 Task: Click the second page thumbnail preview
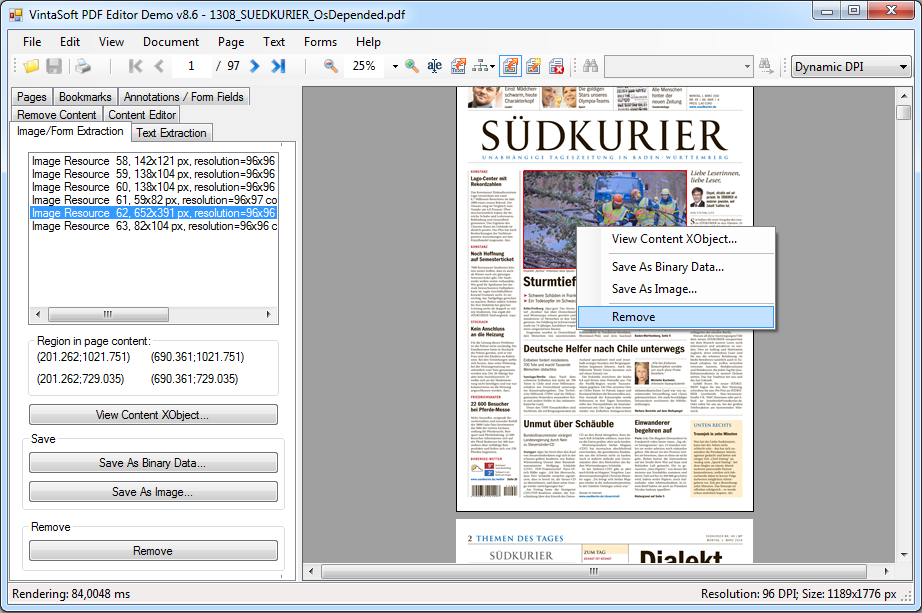tap(604, 541)
